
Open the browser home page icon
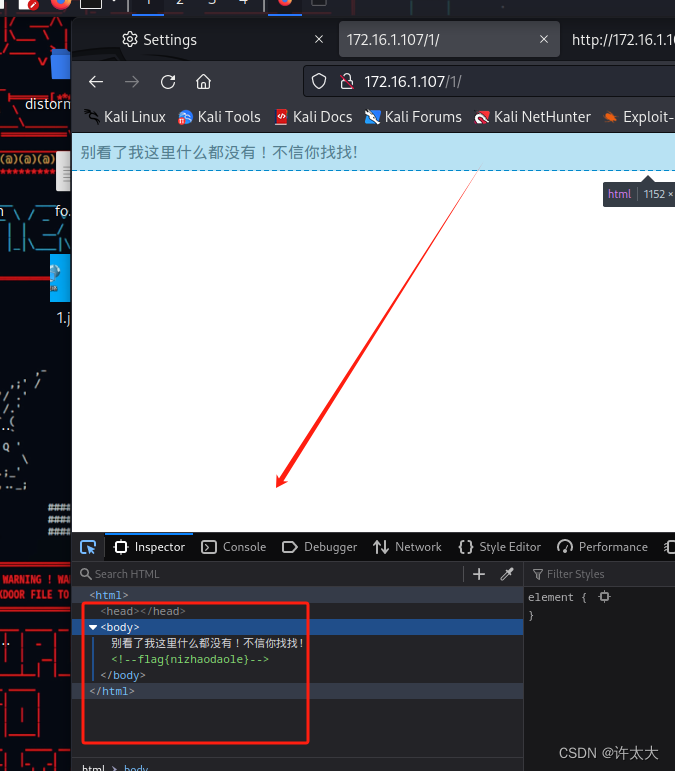tap(204, 82)
